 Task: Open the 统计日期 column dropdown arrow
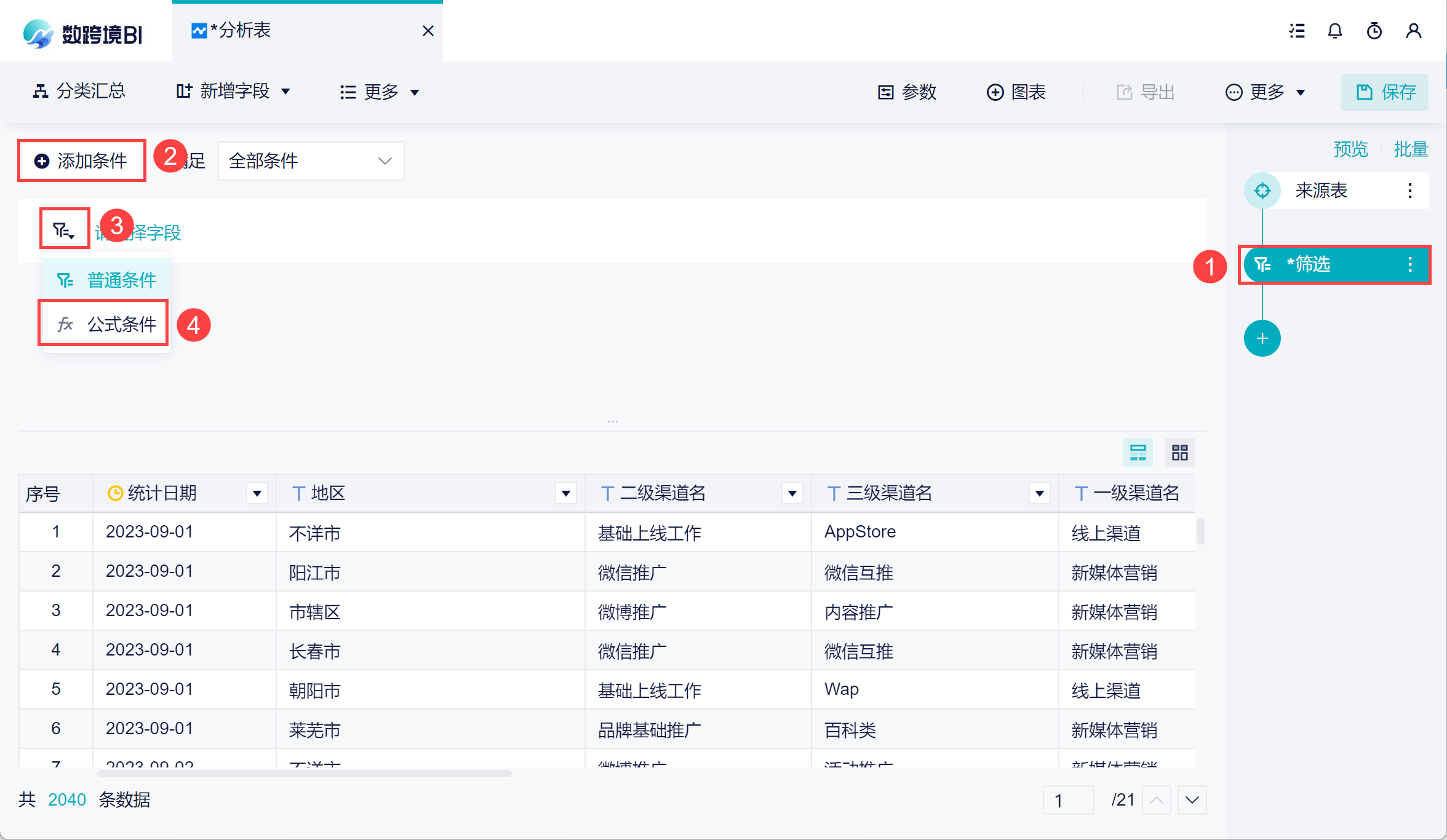[257, 493]
